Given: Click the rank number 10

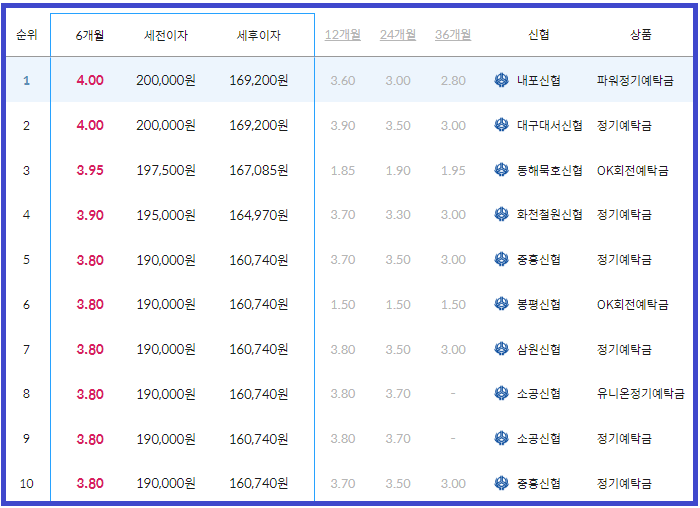Looking at the screenshot, I should point(26,483).
